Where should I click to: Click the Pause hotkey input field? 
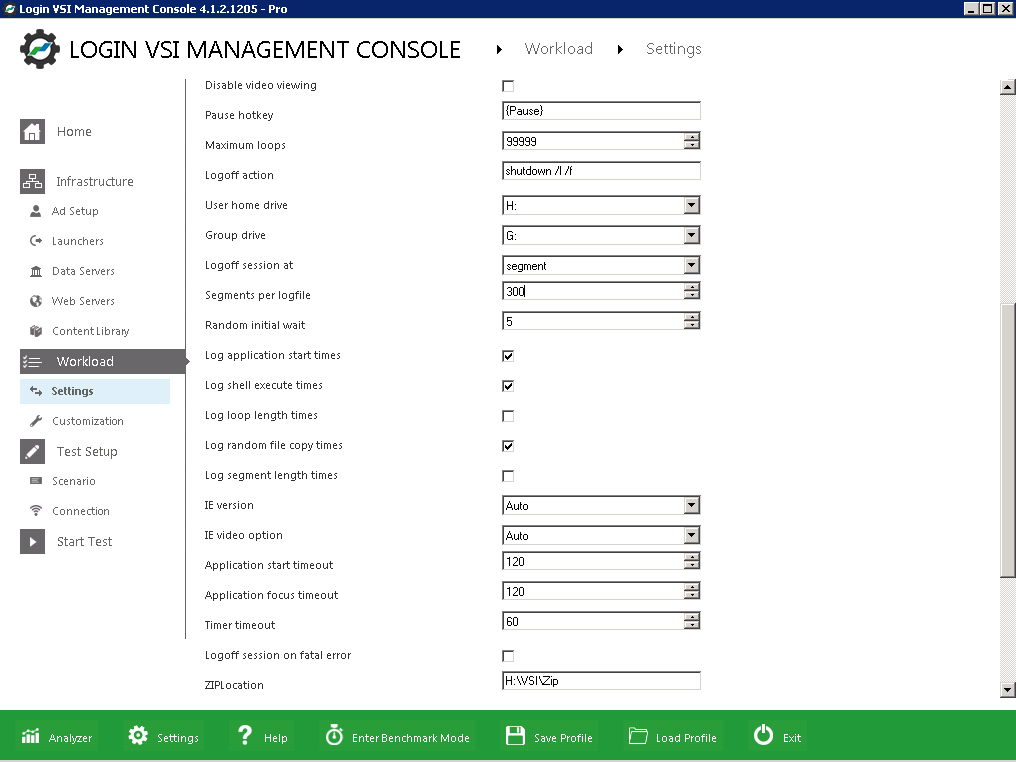click(601, 111)
